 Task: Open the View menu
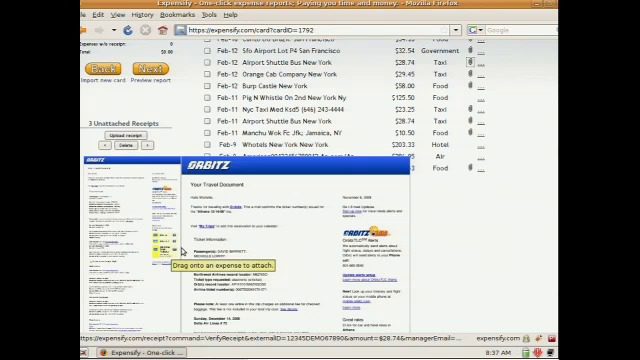[x=118, y=15]
